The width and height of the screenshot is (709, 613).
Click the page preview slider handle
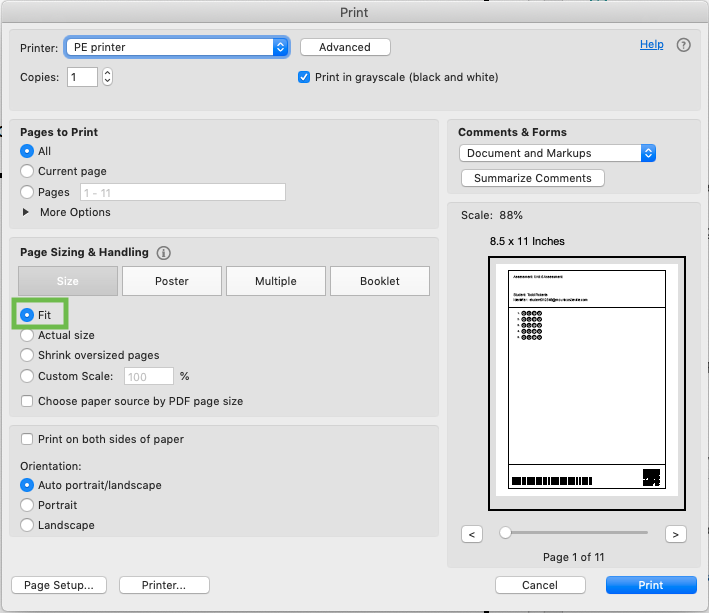pos(506,533)
